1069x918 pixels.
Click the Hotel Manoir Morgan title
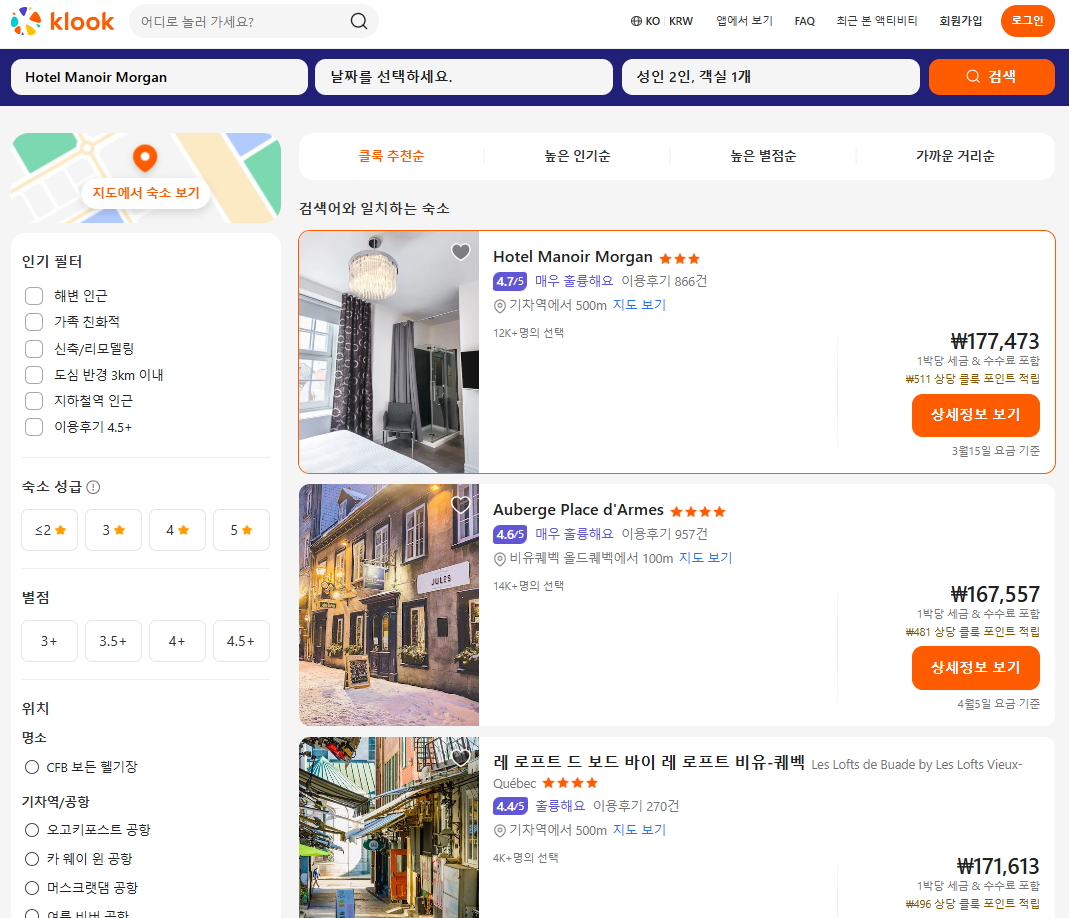pos(573,257)
